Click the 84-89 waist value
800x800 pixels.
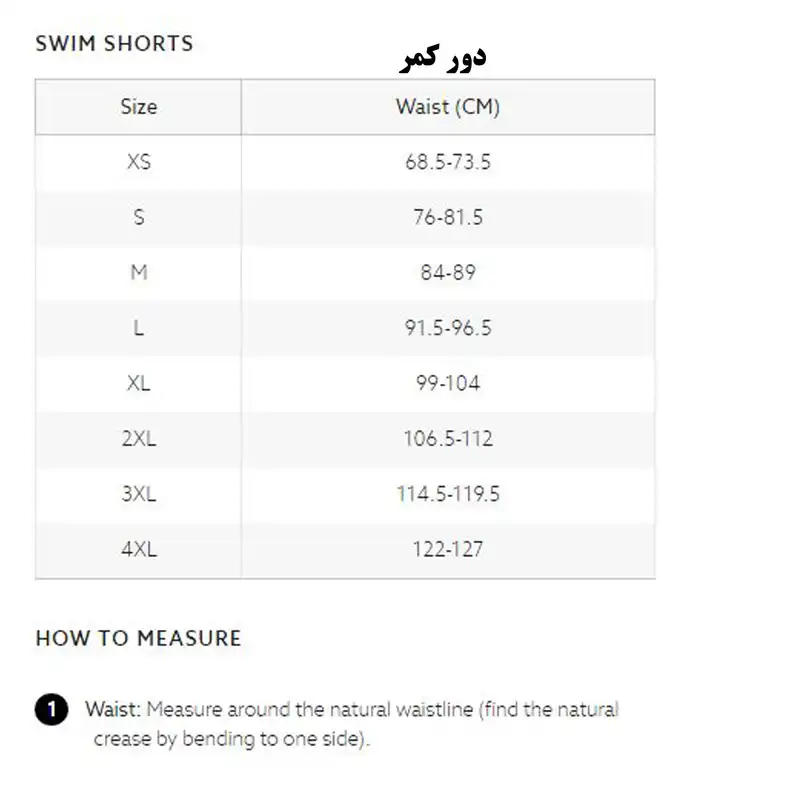point(447,272)
